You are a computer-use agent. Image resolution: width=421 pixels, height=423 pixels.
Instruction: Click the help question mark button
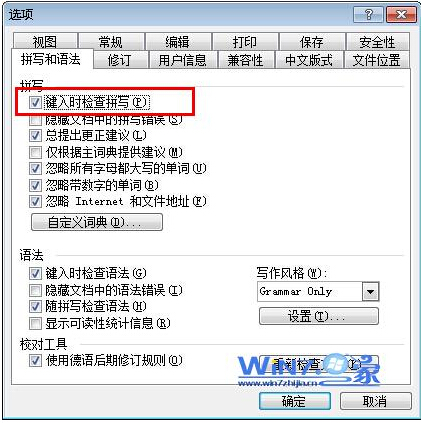[368, 15]
